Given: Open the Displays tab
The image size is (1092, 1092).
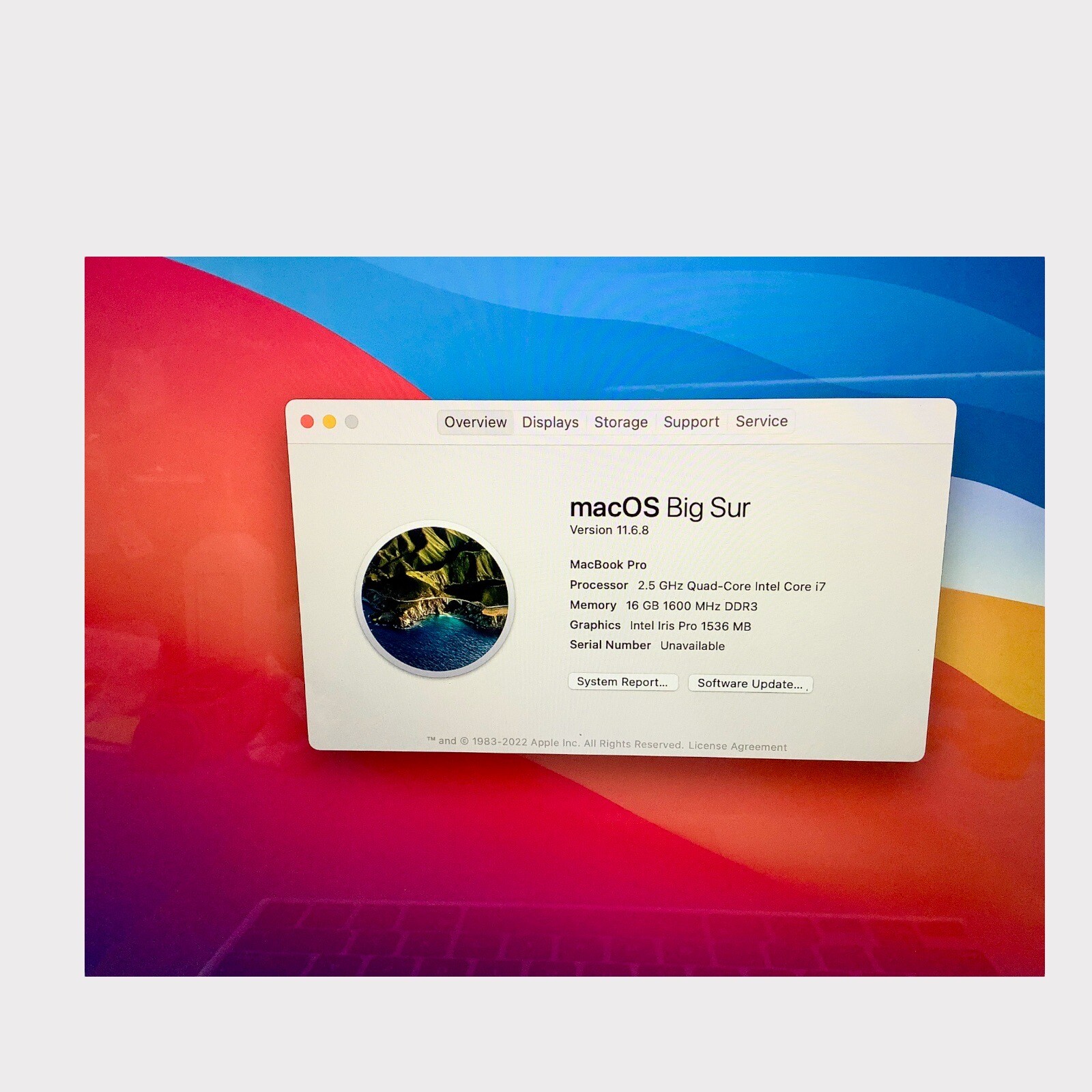Looking at the screenshot, I should (550, 422).
